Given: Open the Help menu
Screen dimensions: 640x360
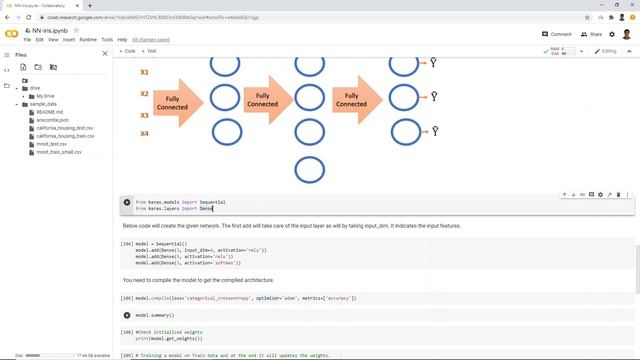Looking at the screenshot, I should (x=122, y=40).
